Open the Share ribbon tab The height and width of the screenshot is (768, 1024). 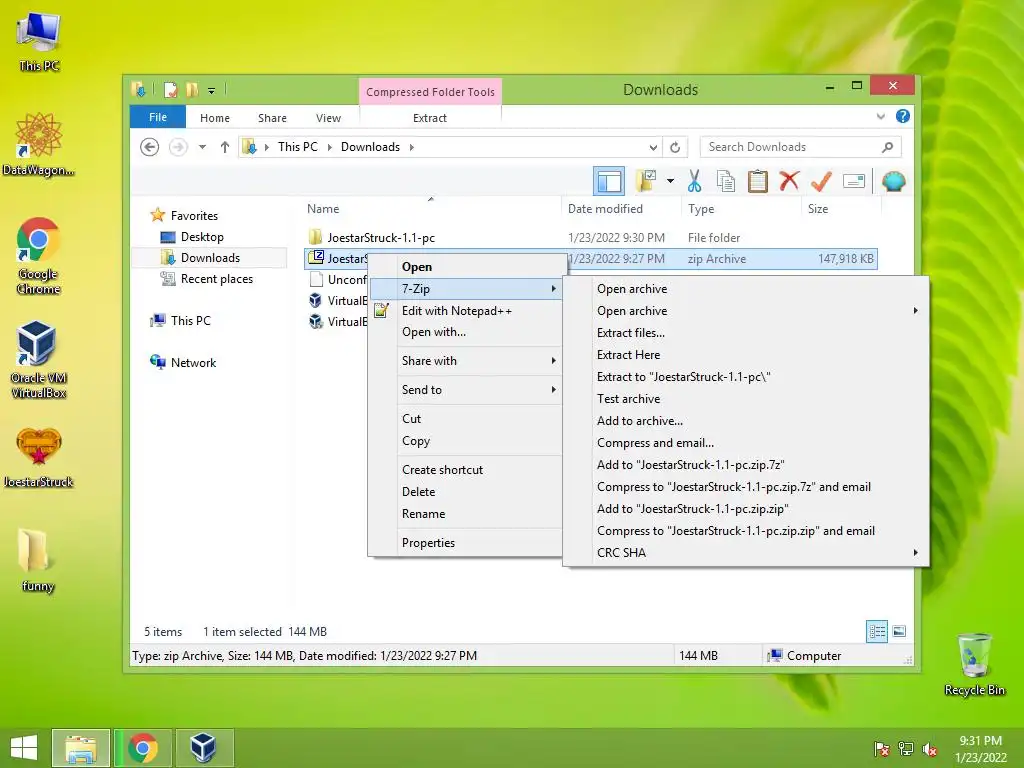pyautogui.click(x=272, y=118)
